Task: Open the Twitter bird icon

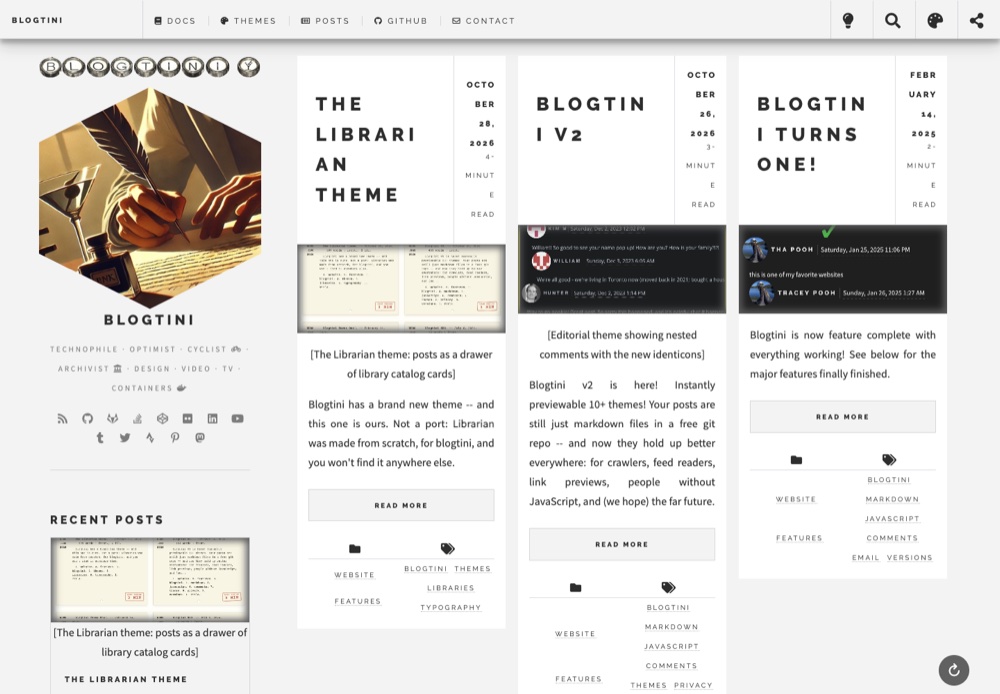Action: [x=124, y=438]
